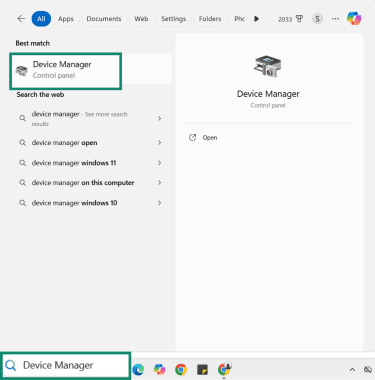The height and width of the screenshot is (380, 375).
Task: Click Open in the preview pane
Action: click(210, 138)
